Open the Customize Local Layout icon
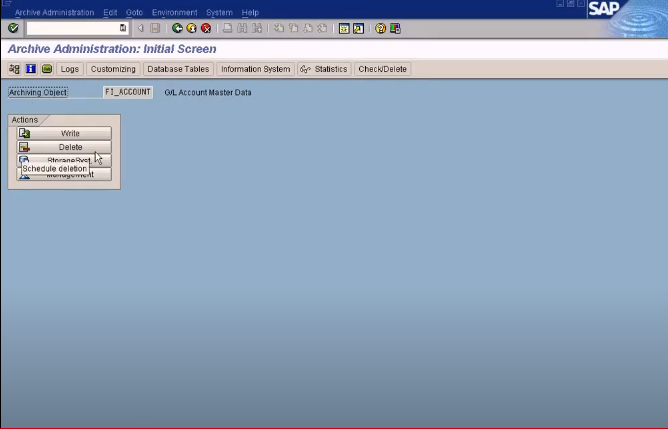668x429 pixels. click(395, 29)
